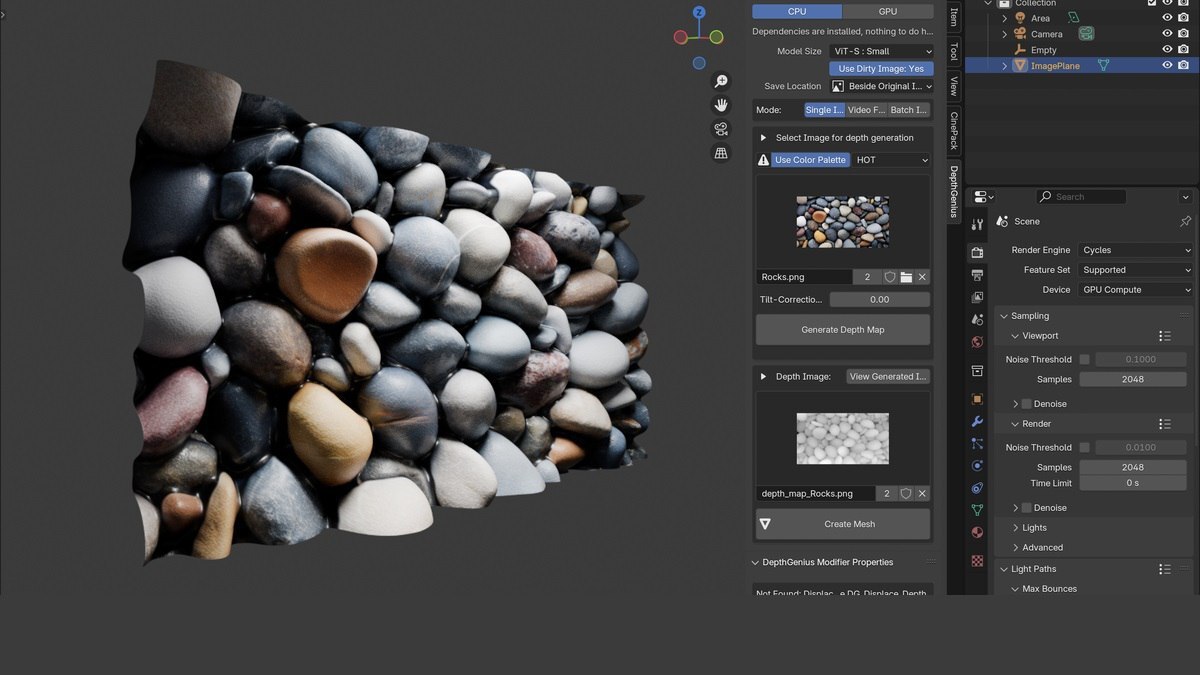
Task: Open the World properties tab icon
Action: [x=977, y=342]
